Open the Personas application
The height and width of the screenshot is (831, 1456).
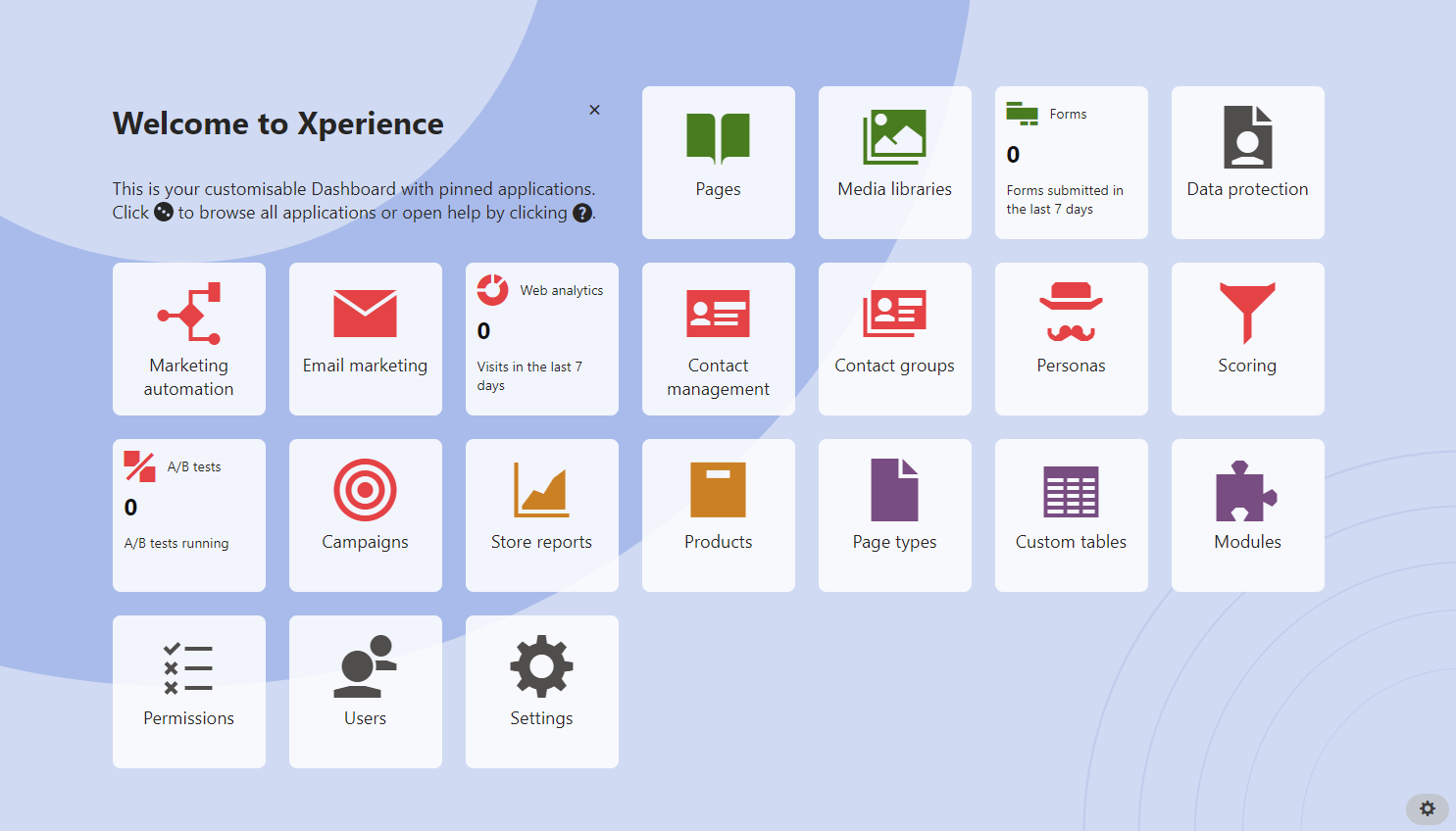tap(1071, 338)
